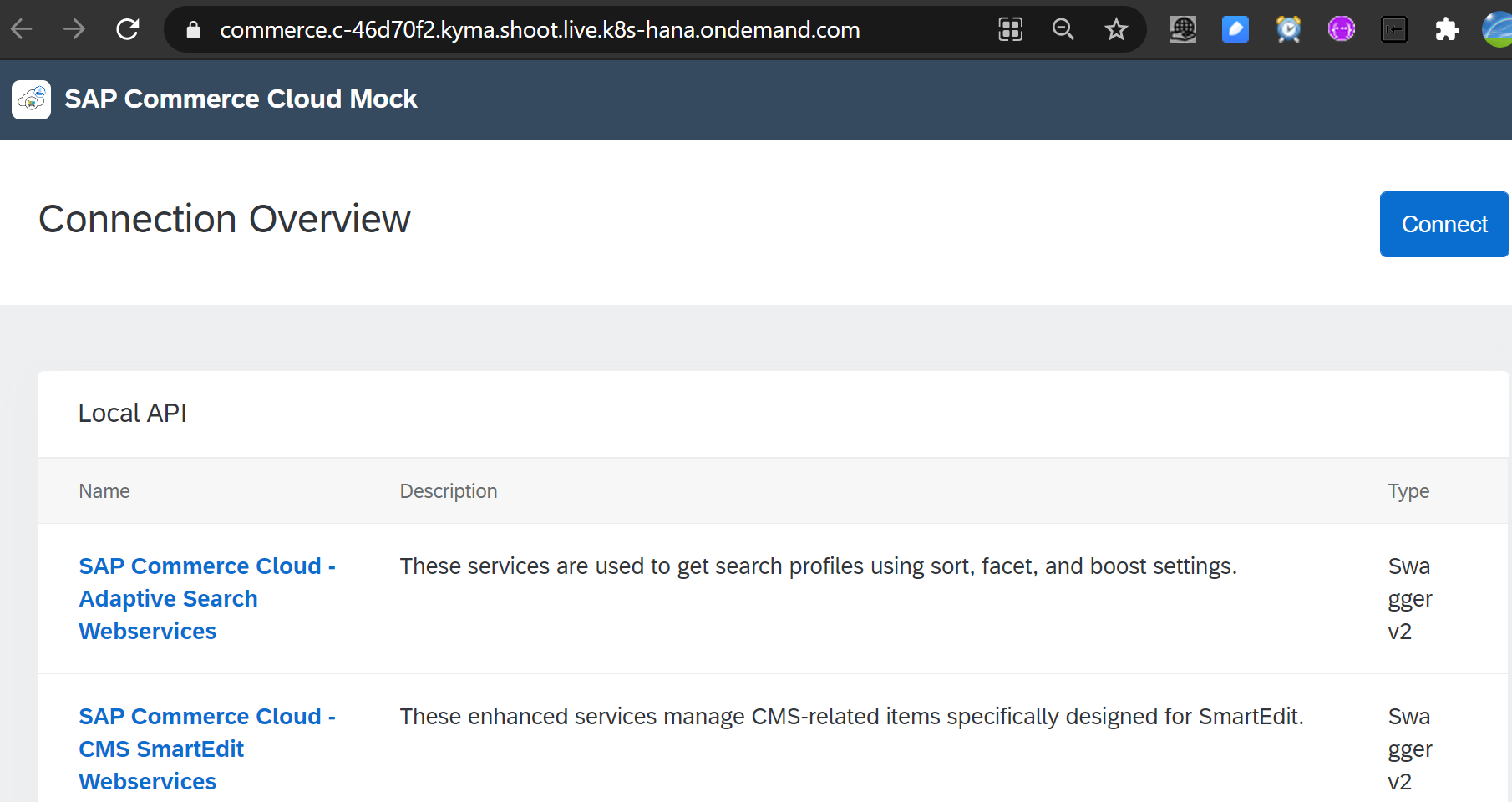Bookmark this page with the star
The width and height of the screenshot is (1512, 802).
point(1116,30)
